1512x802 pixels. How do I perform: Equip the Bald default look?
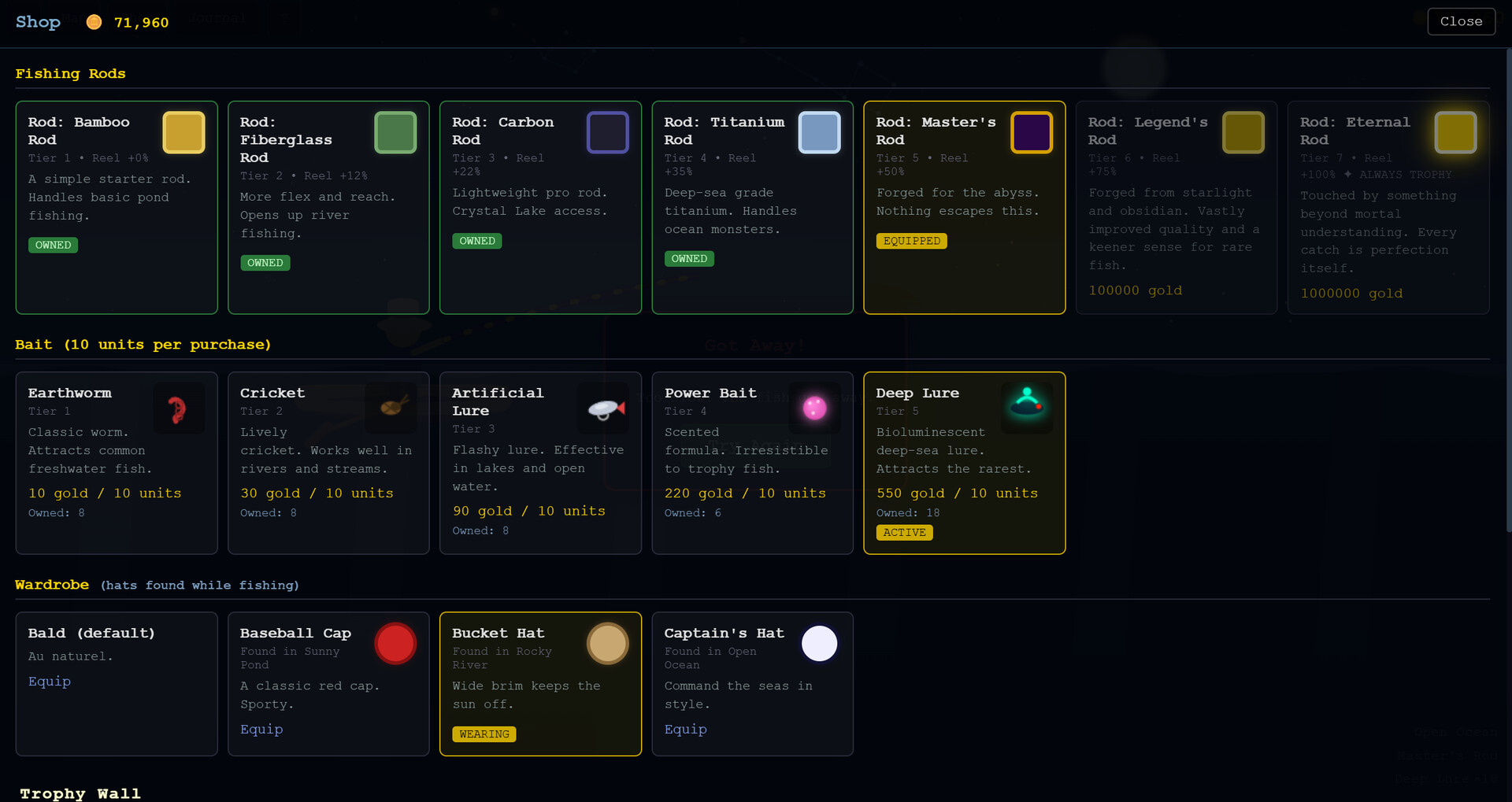pos(50,682)
